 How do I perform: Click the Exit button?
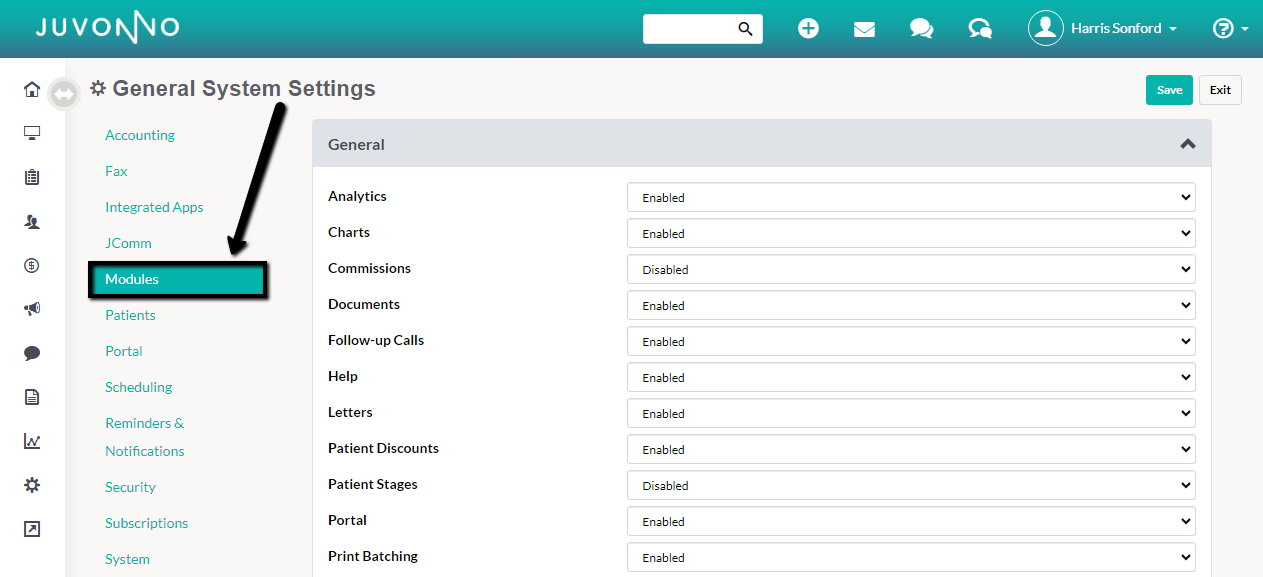[x=1220, y=90]
